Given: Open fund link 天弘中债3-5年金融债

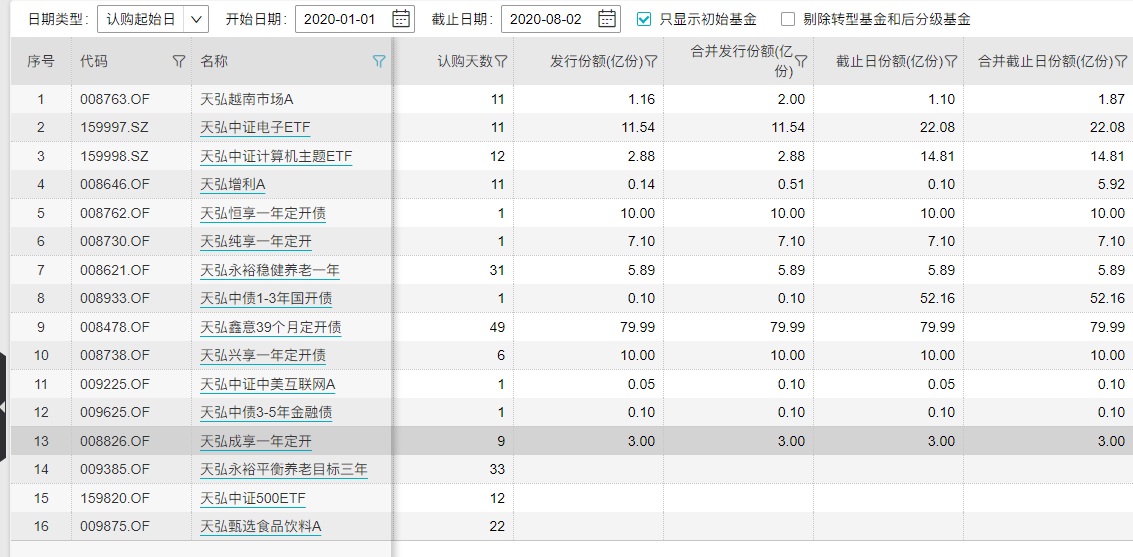Looking at the screenshot, I should (x=266, y=413).
